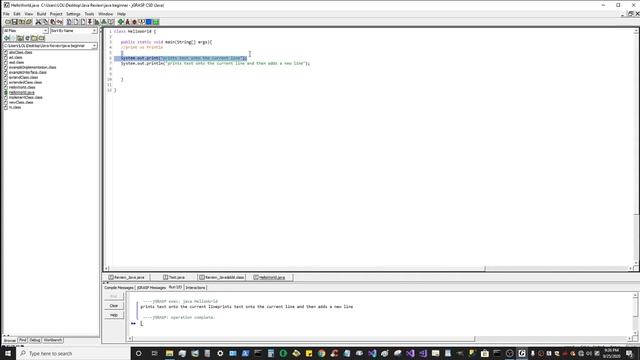Select helloWorld.java in the file list

pyautogui.click(x=22, y=92)
